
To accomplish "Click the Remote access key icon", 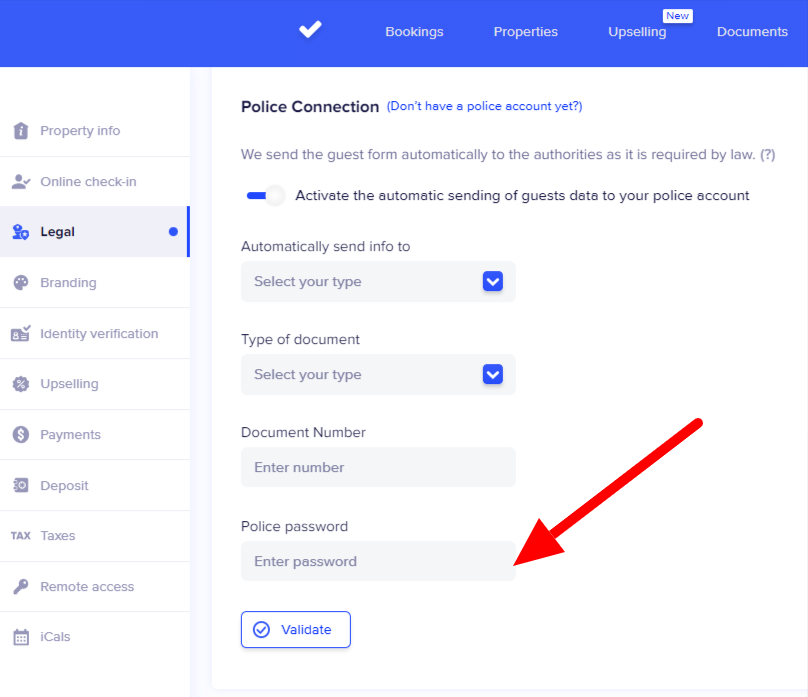I will coord(20,587).
